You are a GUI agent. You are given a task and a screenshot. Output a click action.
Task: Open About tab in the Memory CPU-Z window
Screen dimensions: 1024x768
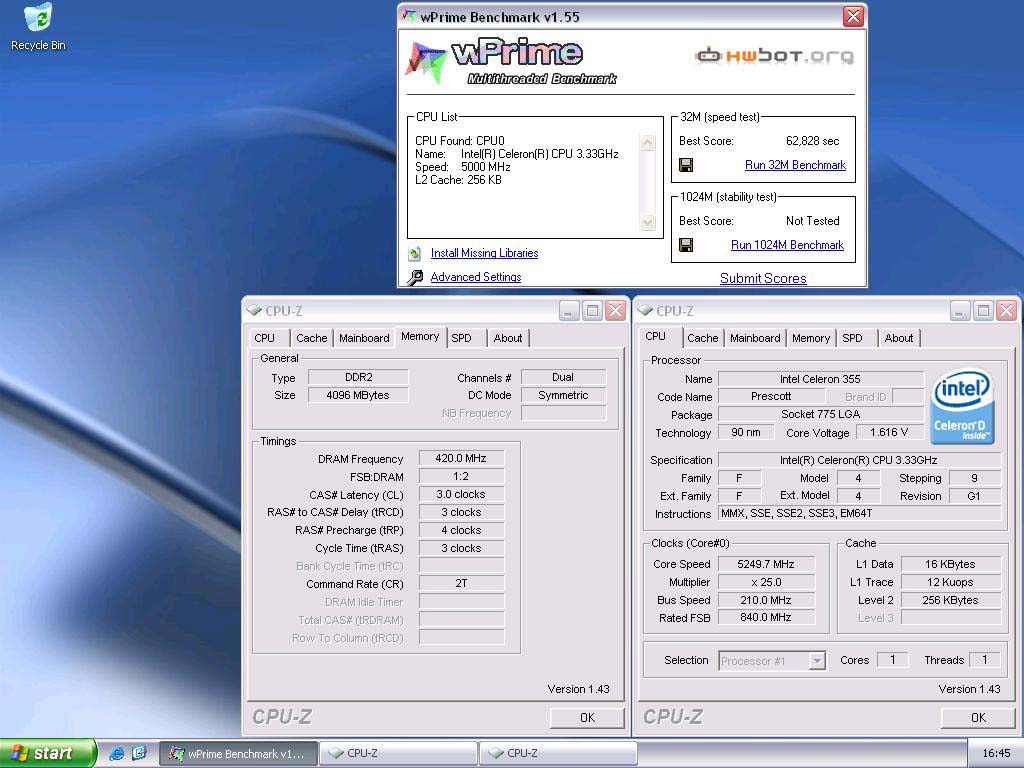pos(507,338)
